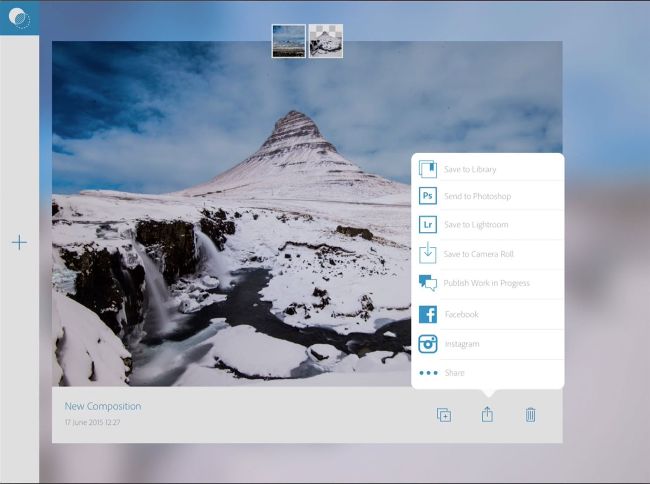Select the mountain photo layer thumbnail
This screenshot has height=484, width=650.
coord(289,41)
